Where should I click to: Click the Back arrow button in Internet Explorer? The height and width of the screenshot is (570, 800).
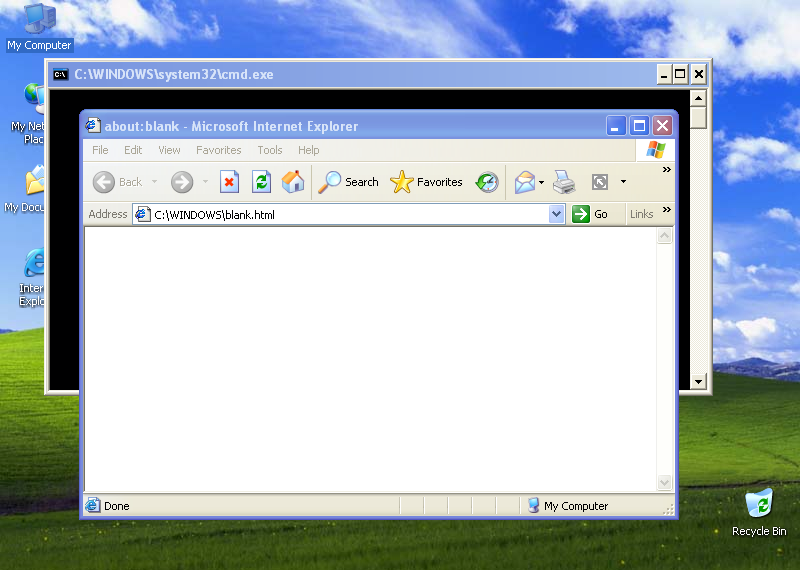point(104,182)
